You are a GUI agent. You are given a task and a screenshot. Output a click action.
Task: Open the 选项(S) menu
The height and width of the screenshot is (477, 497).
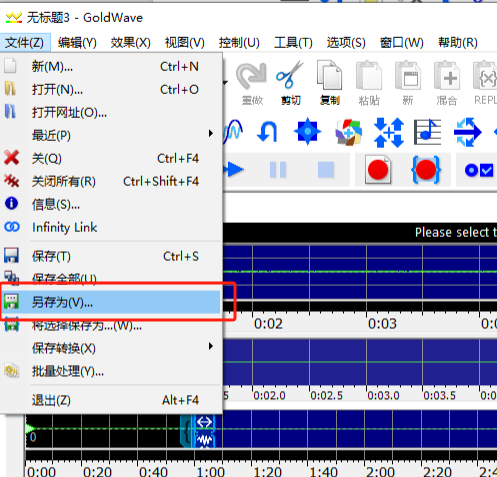(346, 43)
